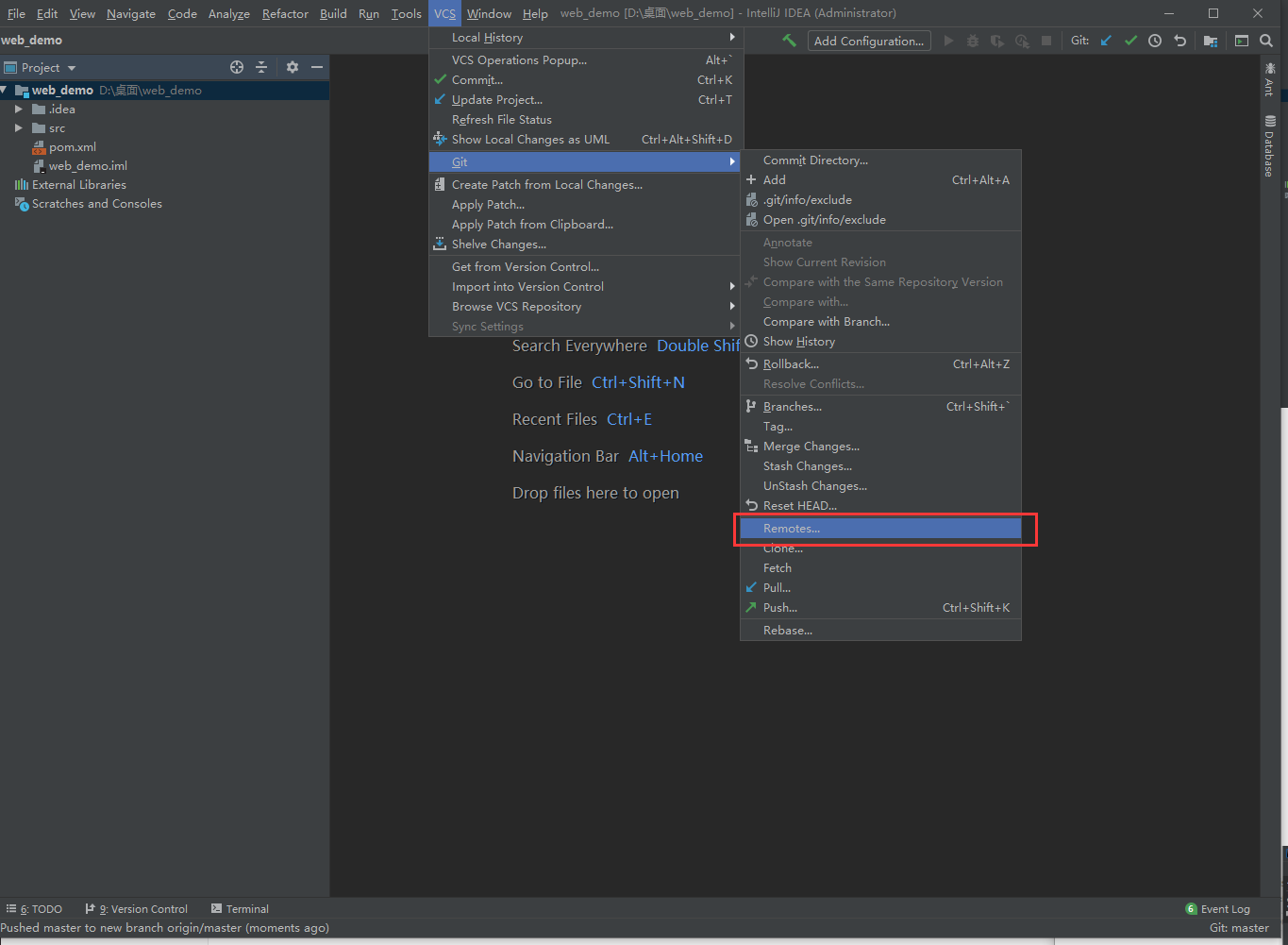Viewport: 1288px width, 945px height.
Task: Choose Shelve Changes... item
Action: pos(586,245)
